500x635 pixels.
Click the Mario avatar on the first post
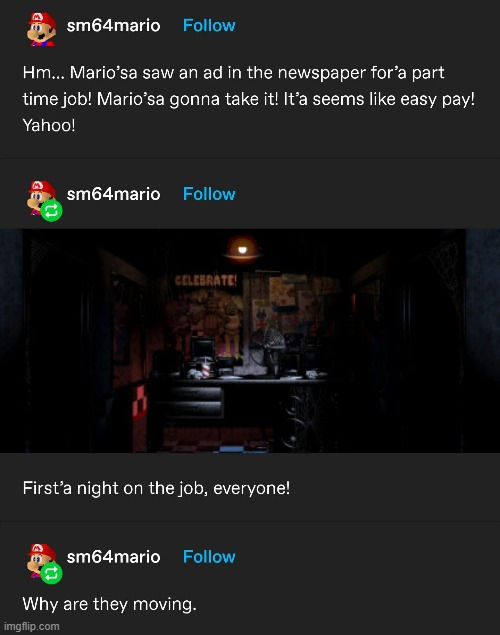tap(42, 29)
